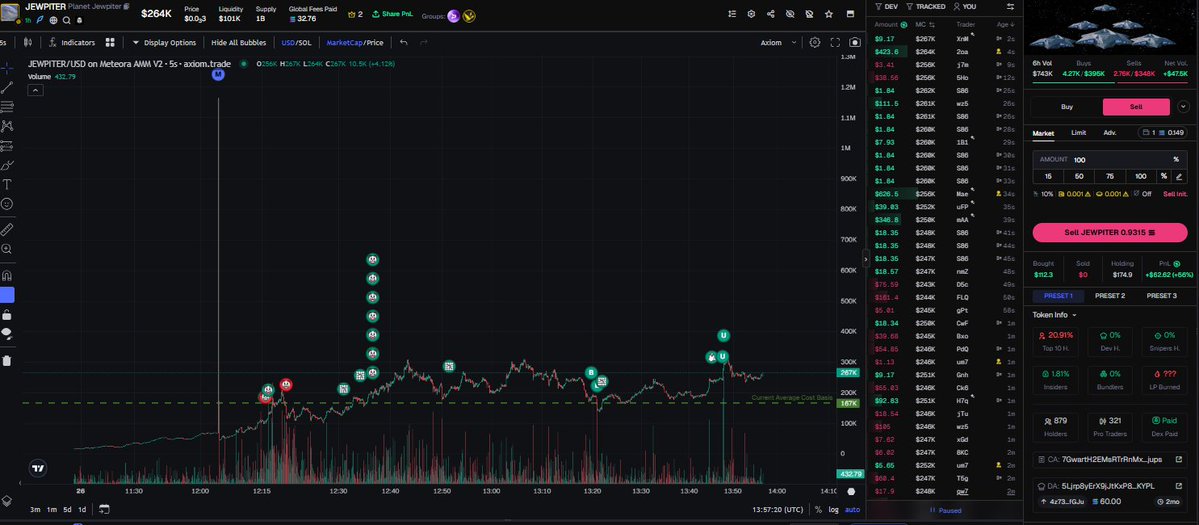Add token to favorites with star
This screenshot has width=1199, height=525.
tap(829, 14)
